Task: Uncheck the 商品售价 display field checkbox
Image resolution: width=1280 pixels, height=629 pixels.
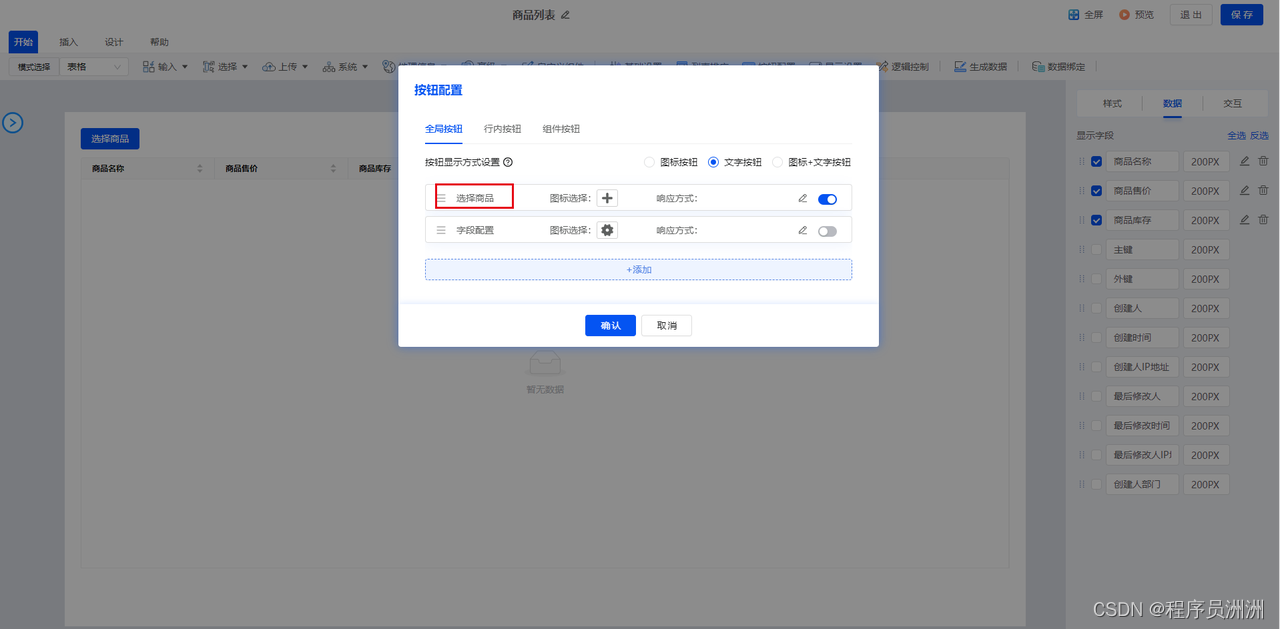Action: tap(1097, 190)
